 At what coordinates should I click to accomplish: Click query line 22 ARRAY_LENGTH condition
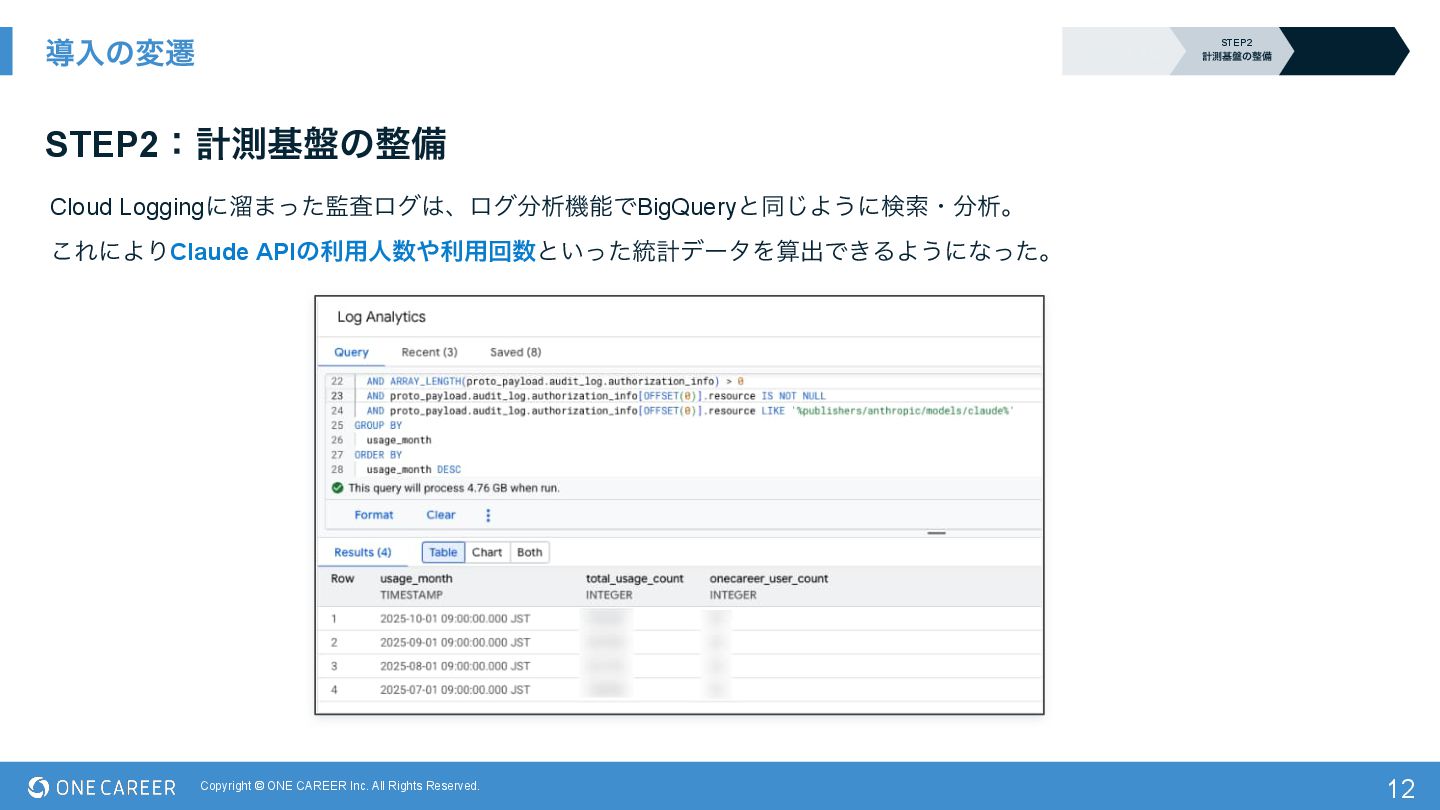(x=555, y=381)
